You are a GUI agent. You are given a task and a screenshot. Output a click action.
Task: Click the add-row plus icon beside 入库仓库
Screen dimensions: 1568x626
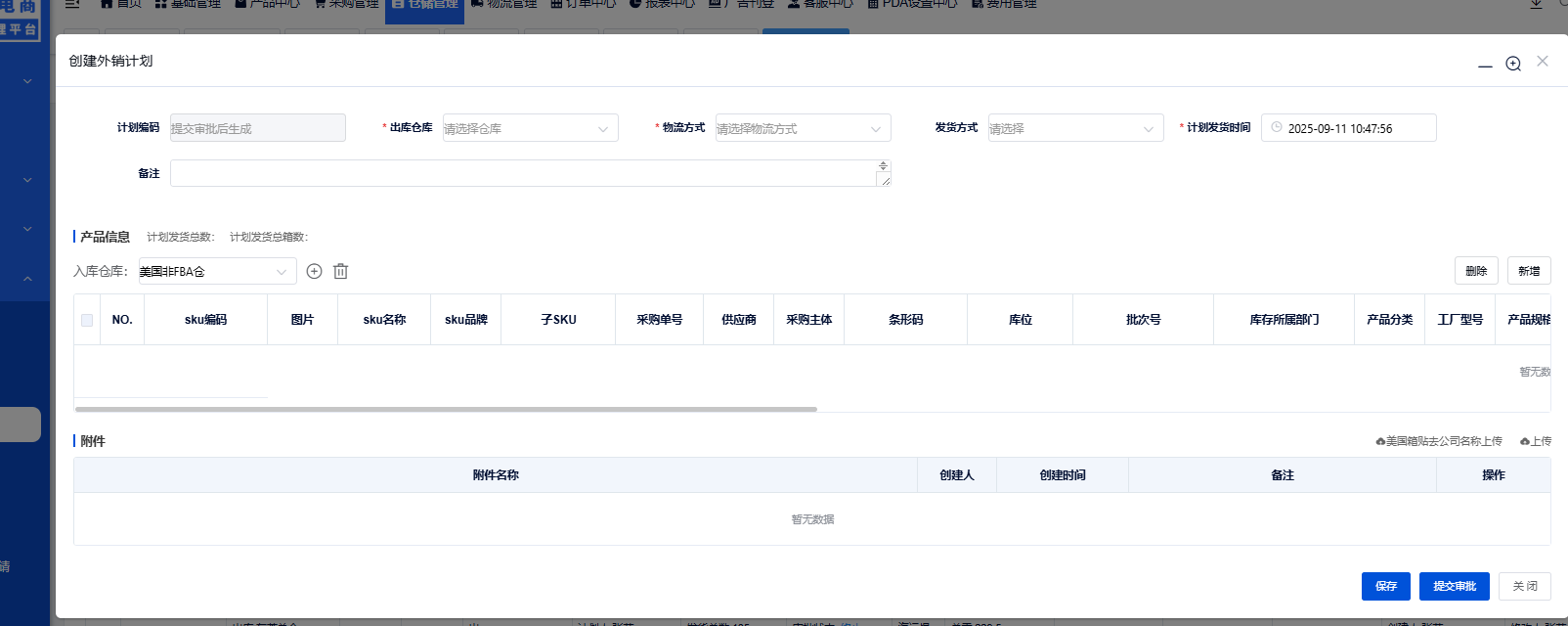tap(314, 271)
